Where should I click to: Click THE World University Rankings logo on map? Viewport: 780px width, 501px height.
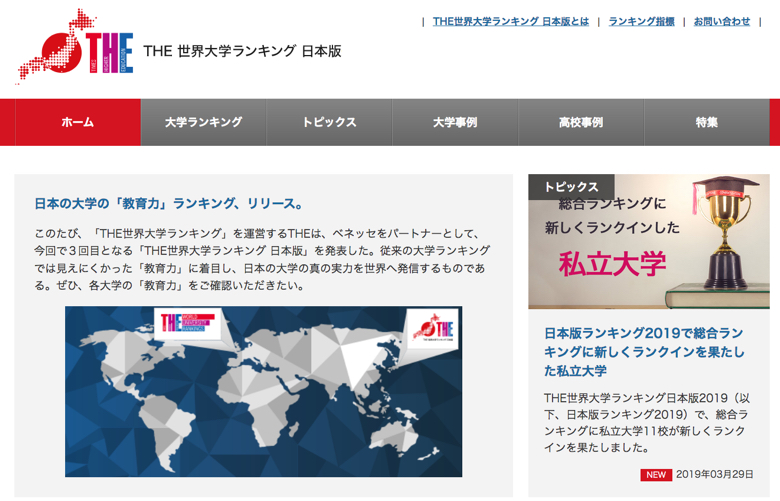pos(187,324)
